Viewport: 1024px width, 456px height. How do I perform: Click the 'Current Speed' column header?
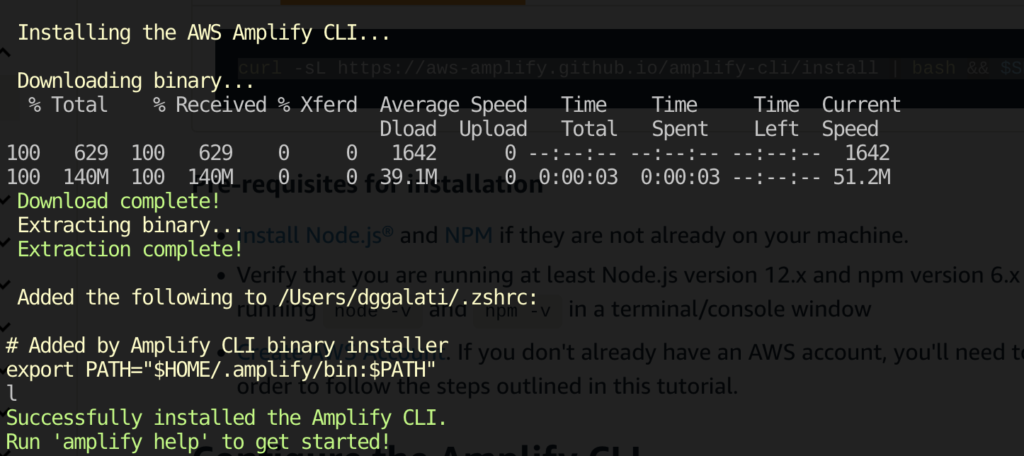click(860, 116)
